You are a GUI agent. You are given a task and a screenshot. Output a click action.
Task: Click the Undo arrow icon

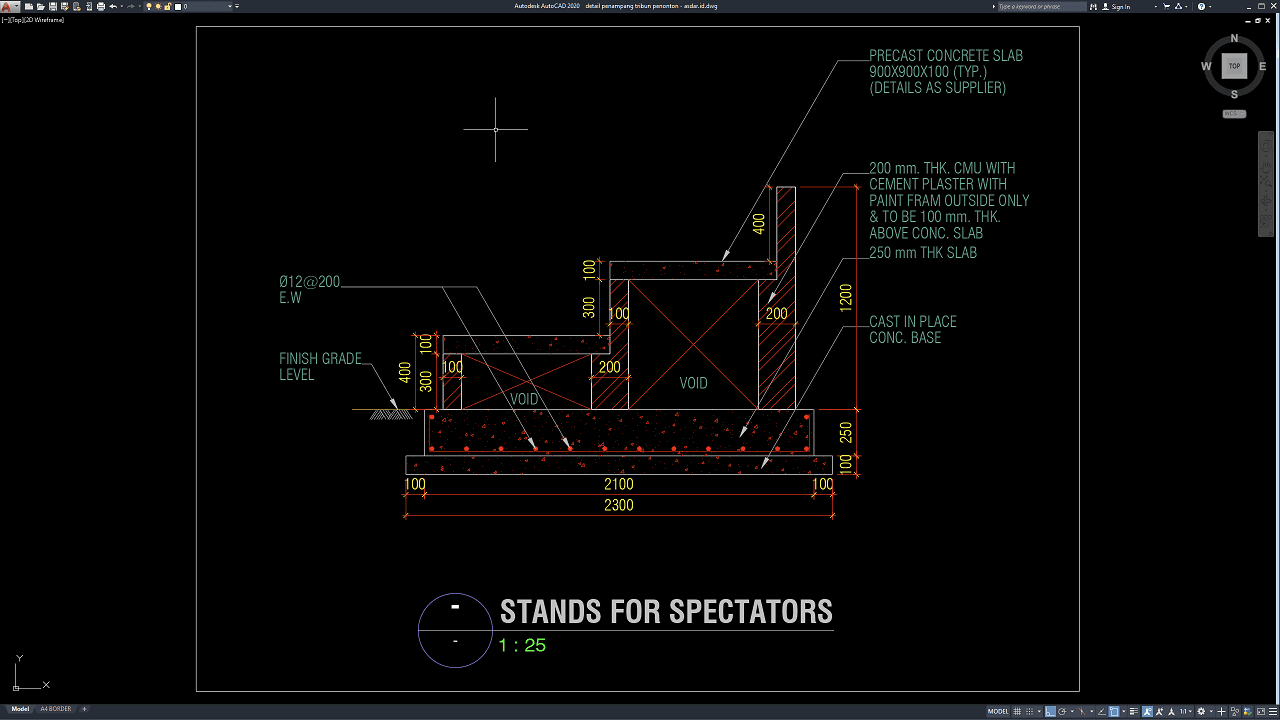click(113, 6)
